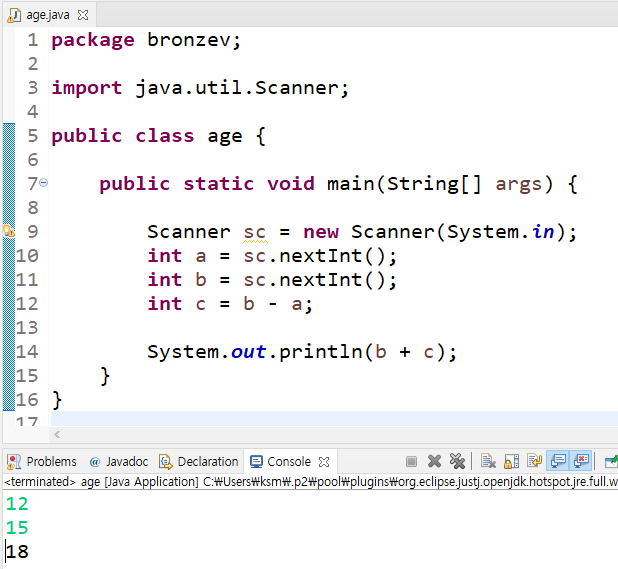
Task: Click the Pin Console icon
Action: pyautogui.click(x=611, y=461)
